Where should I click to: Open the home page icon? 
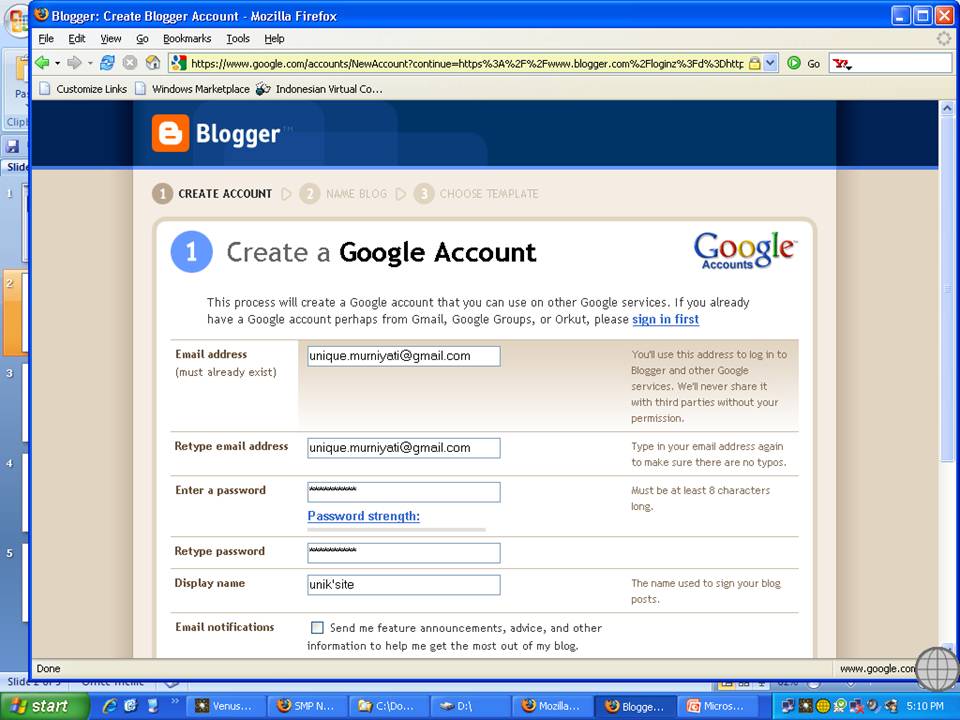coord(152,62)
